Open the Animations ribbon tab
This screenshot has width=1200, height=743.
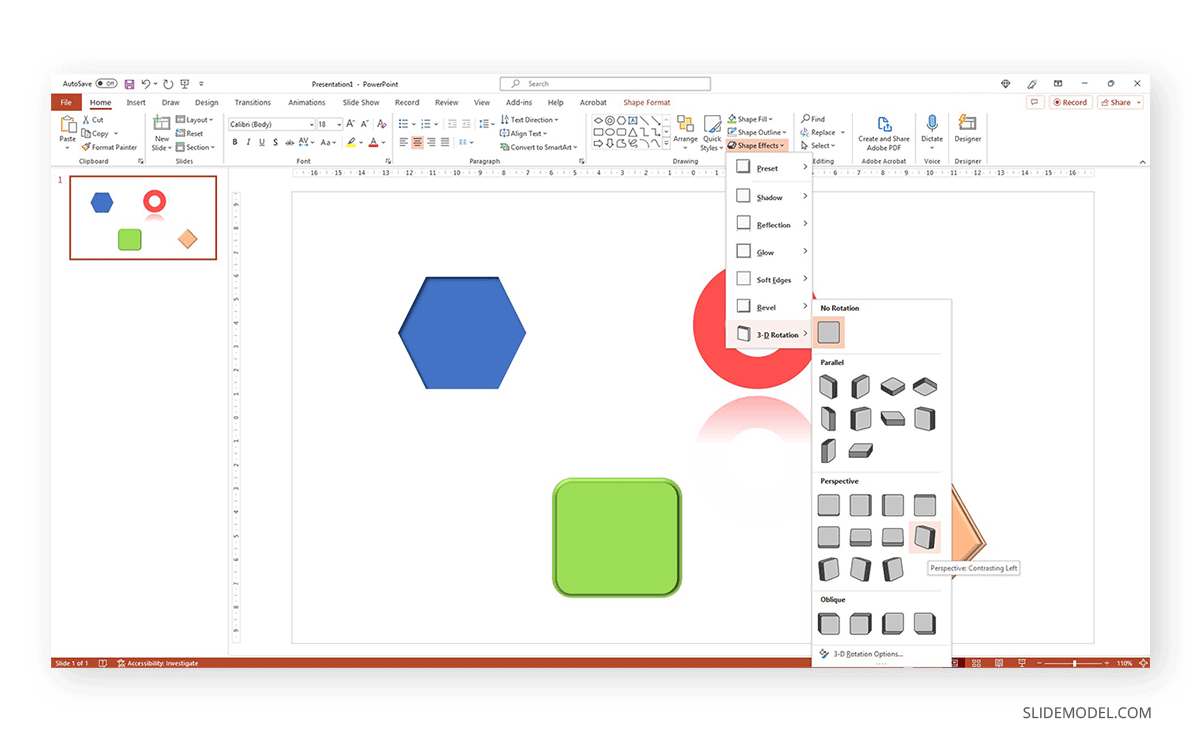pyautogui.click(x=309, y=101)
